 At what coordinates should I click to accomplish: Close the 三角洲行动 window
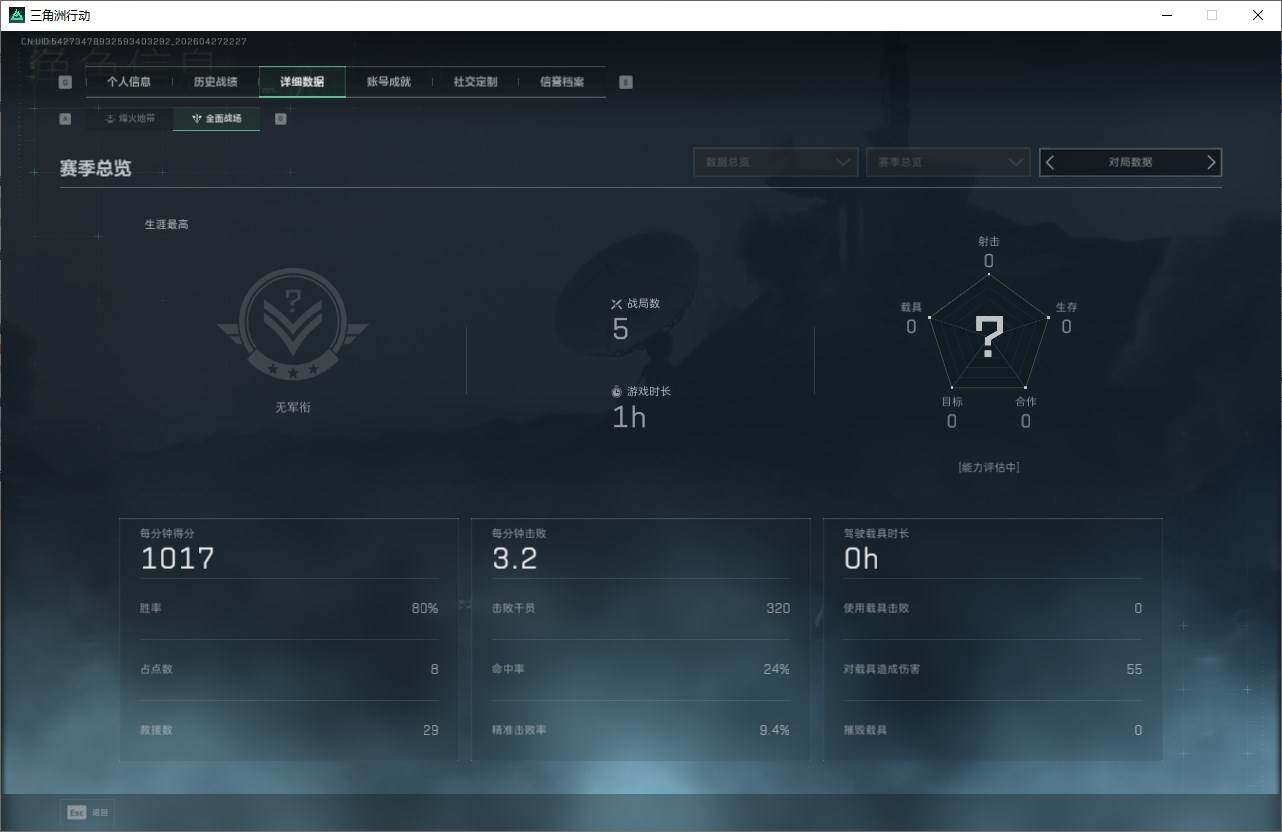1258,15
